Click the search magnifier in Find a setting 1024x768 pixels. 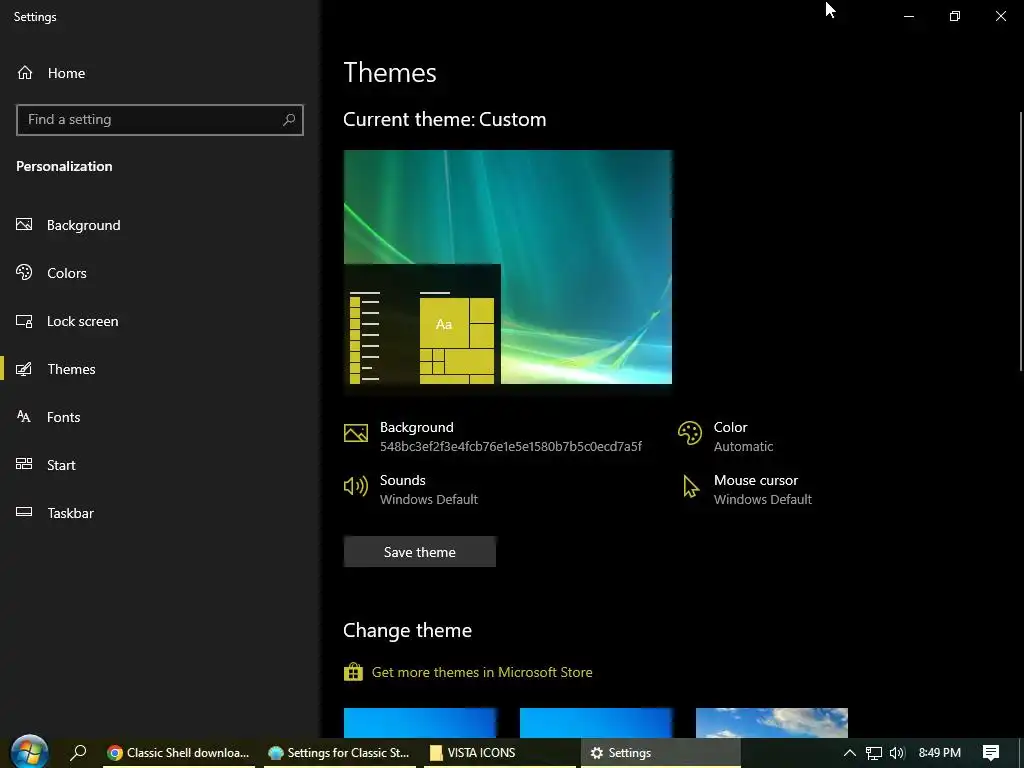[x=289, y=120]
